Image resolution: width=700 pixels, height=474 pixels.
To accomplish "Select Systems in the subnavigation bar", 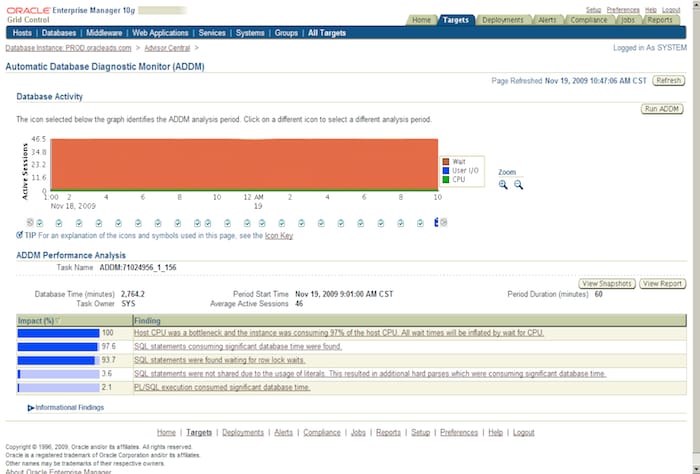I will [x=250, y=33].
